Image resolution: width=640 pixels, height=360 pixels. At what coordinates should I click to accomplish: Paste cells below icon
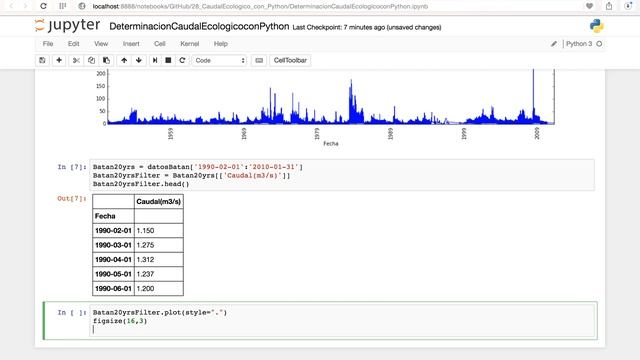pos(106,60)
